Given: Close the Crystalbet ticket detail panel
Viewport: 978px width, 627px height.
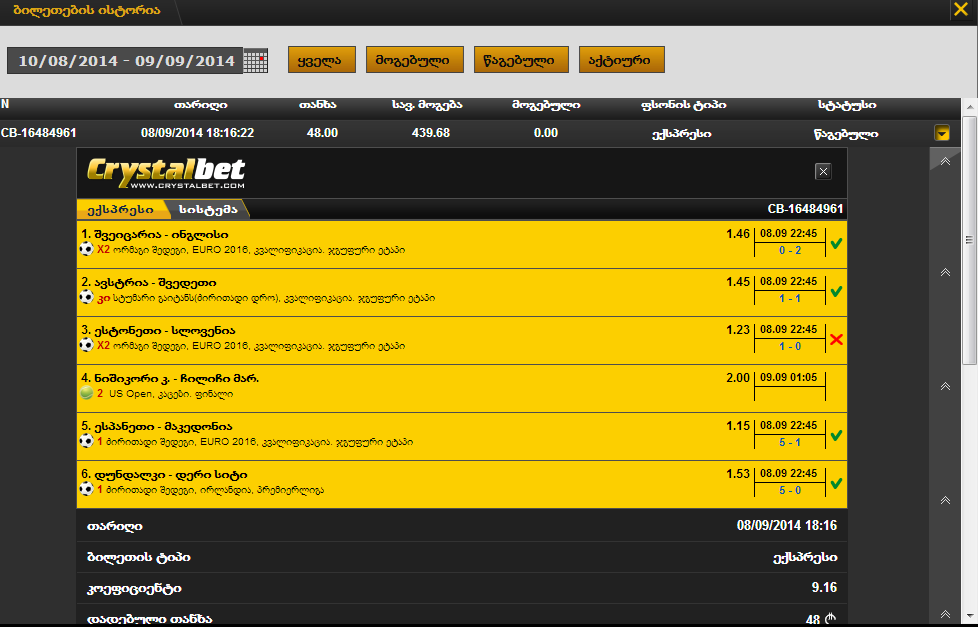Looking at the screenshot, I should pyautogui.click(x=823, y=172).
